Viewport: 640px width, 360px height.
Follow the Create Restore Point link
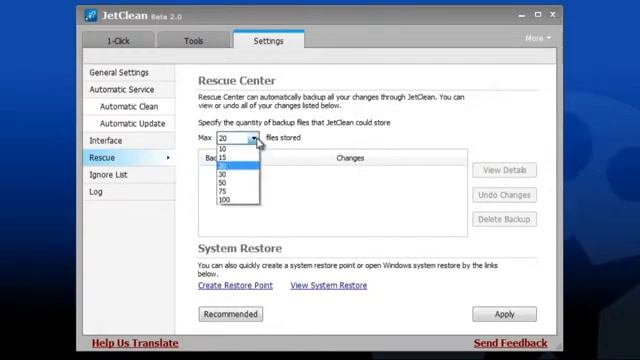(235, 285)
